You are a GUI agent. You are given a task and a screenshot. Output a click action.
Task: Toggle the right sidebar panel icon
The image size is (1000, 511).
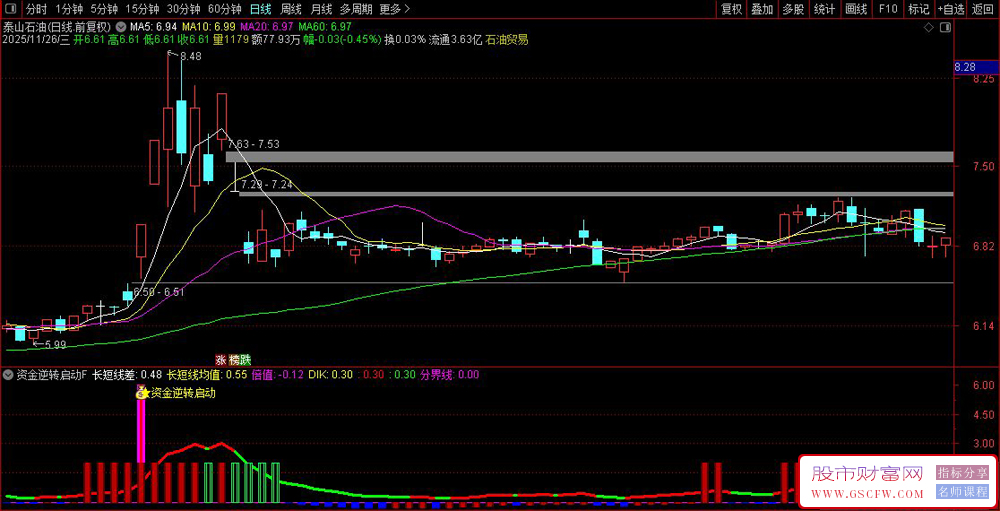tap(945, 27)
